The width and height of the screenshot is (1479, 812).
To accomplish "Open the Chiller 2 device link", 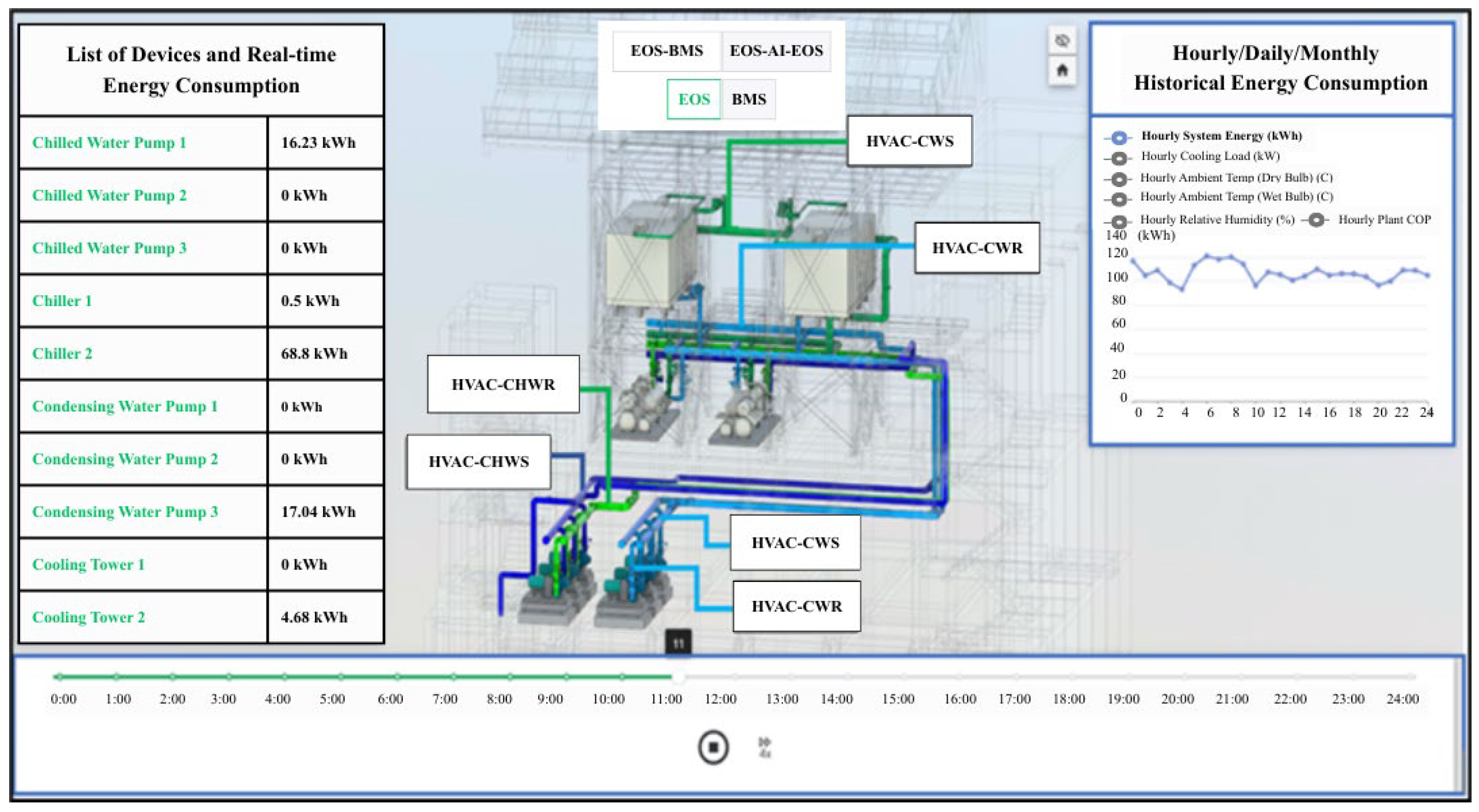I will point(62,354).
